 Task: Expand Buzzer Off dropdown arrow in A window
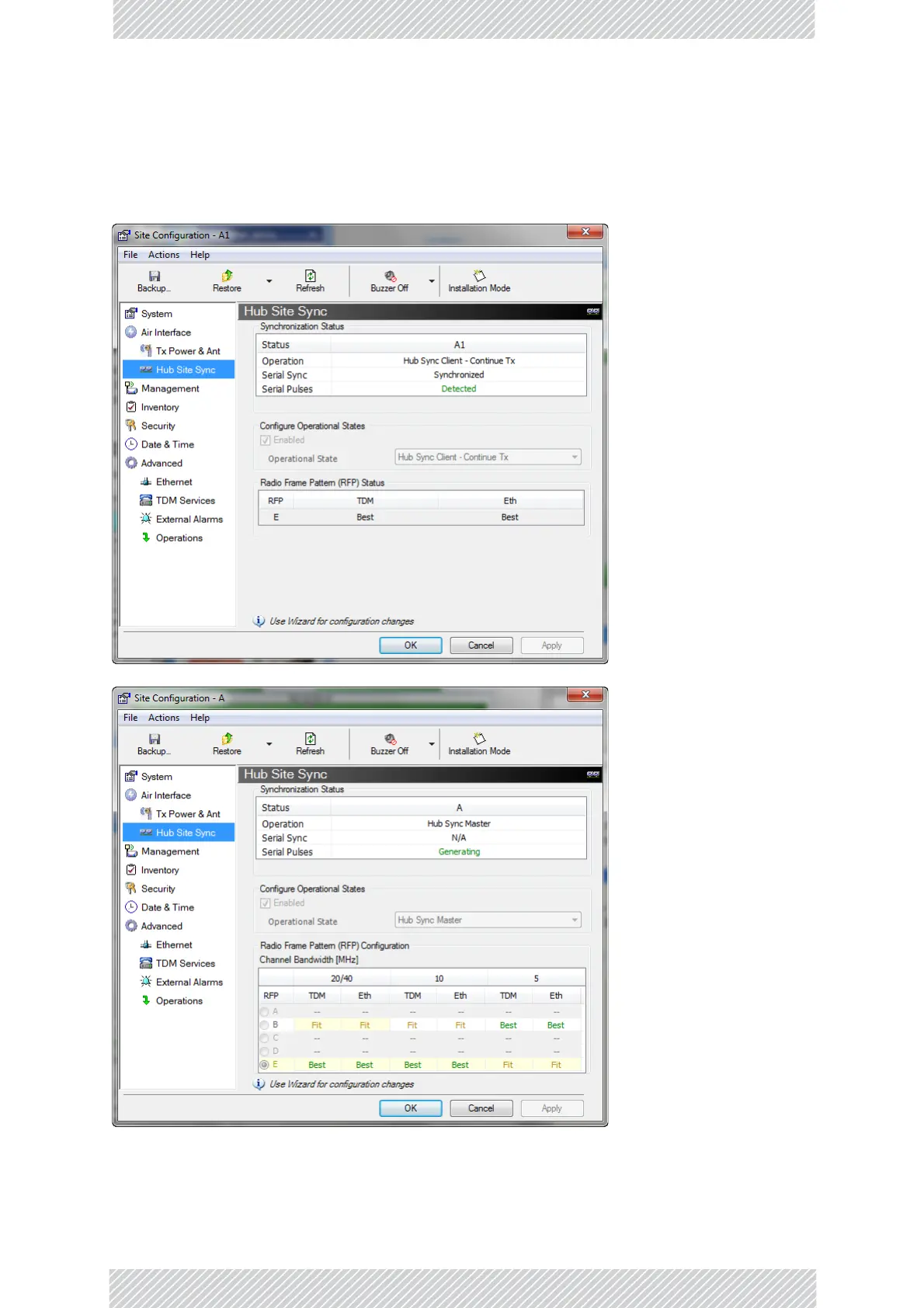[432, 744]
